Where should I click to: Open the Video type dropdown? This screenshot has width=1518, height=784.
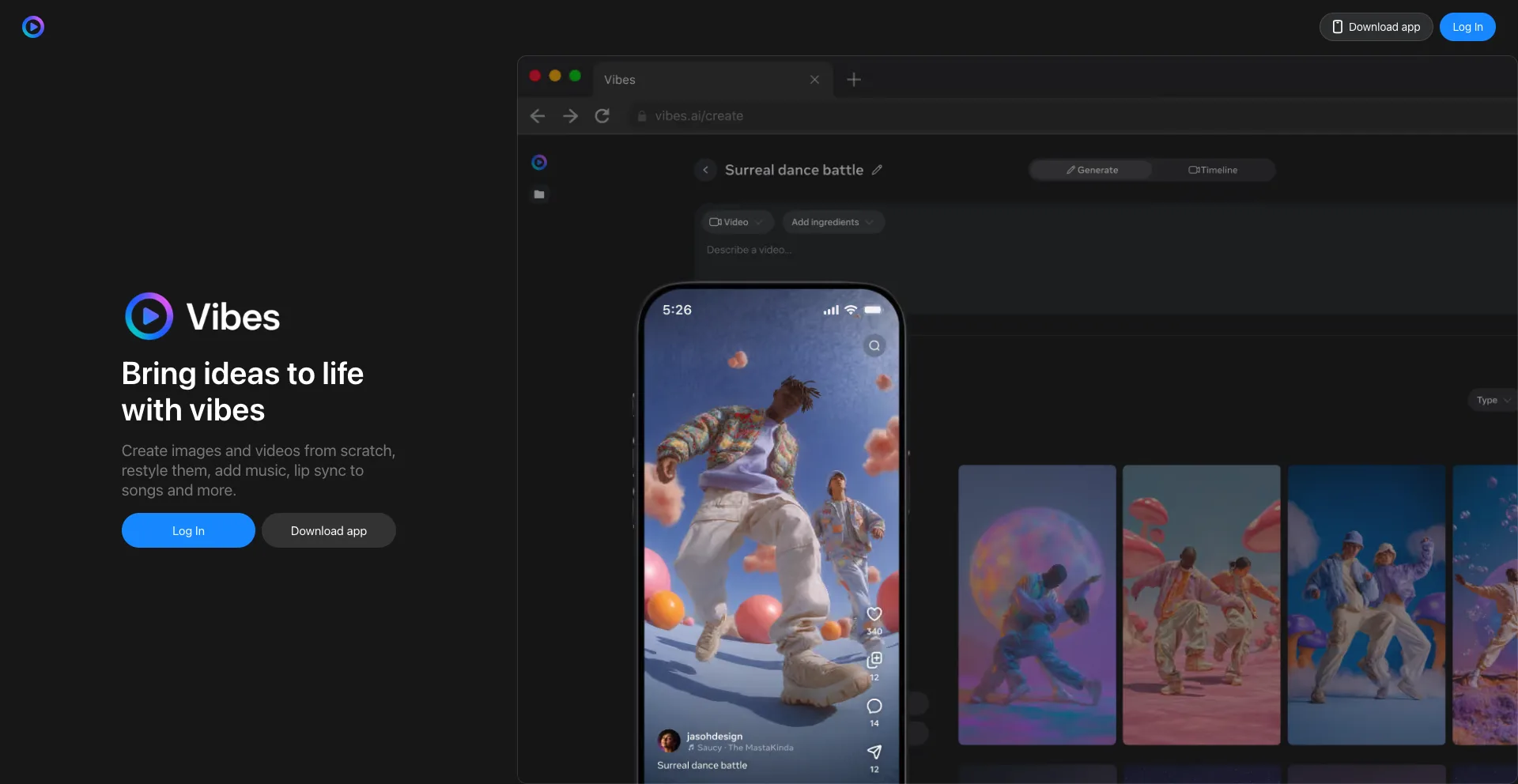pos(736,222)
